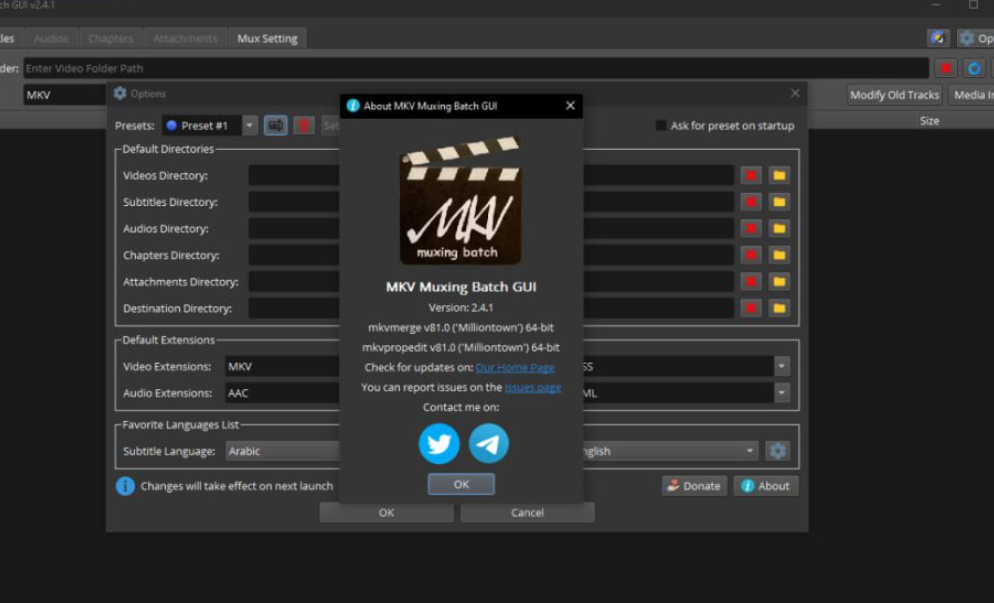Clear the video folder path in main window

click(946, 68)
